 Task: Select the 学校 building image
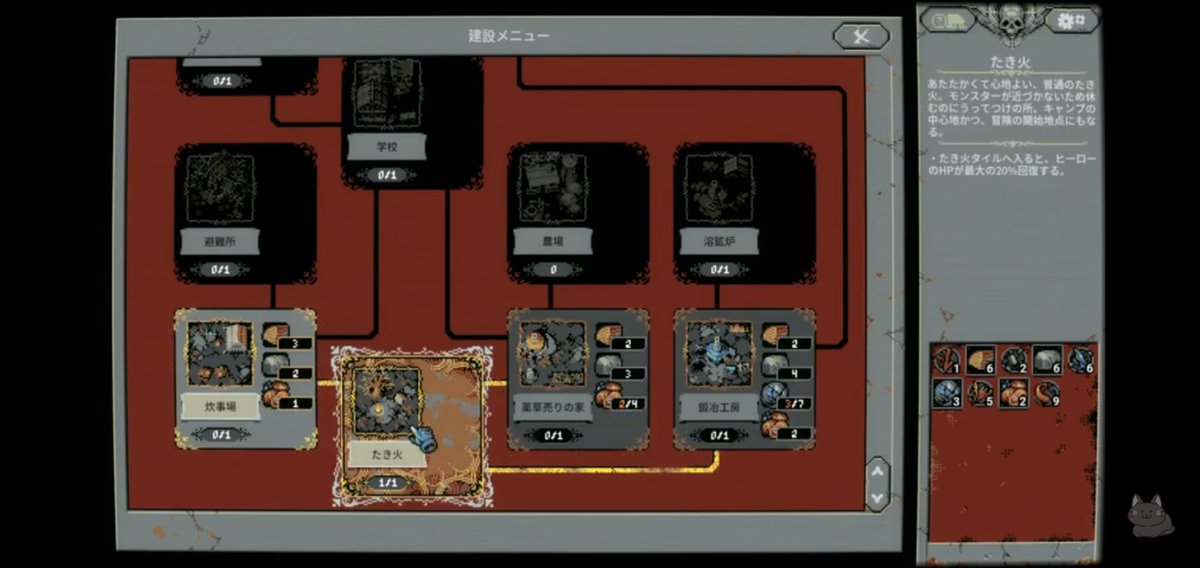click(x=388, y=93)
